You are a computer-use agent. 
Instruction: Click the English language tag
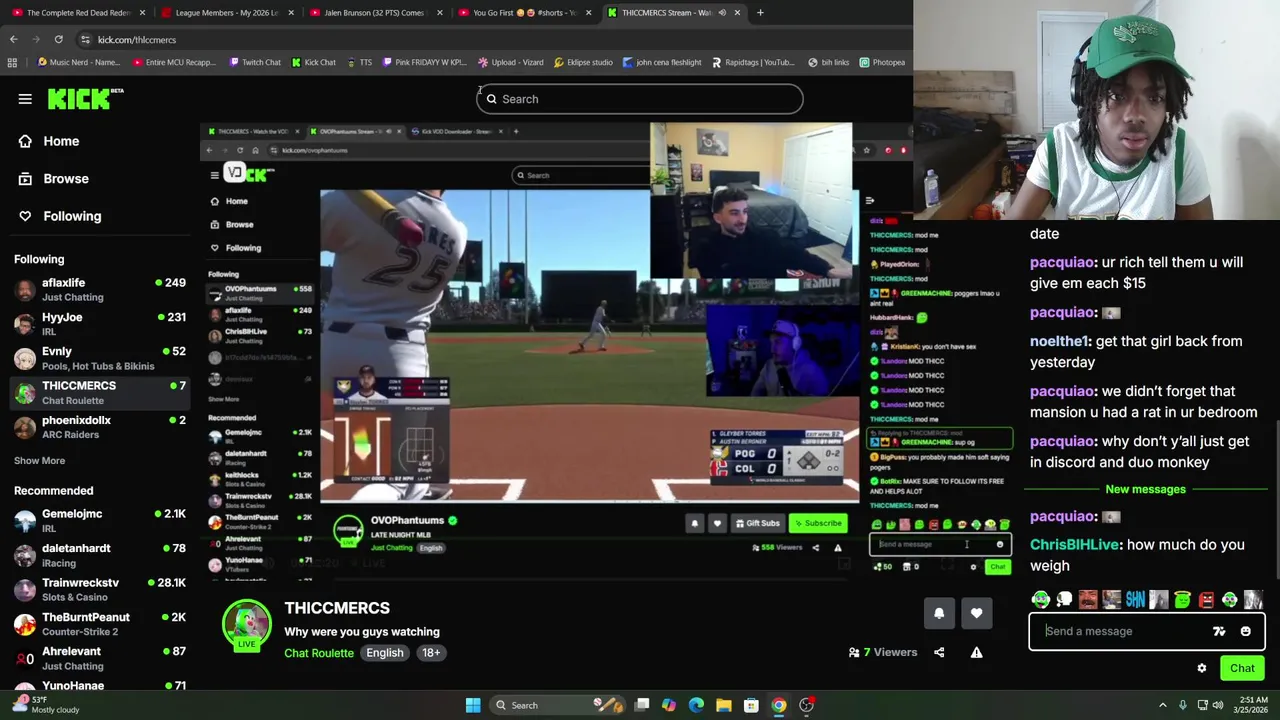coord(384,653)
